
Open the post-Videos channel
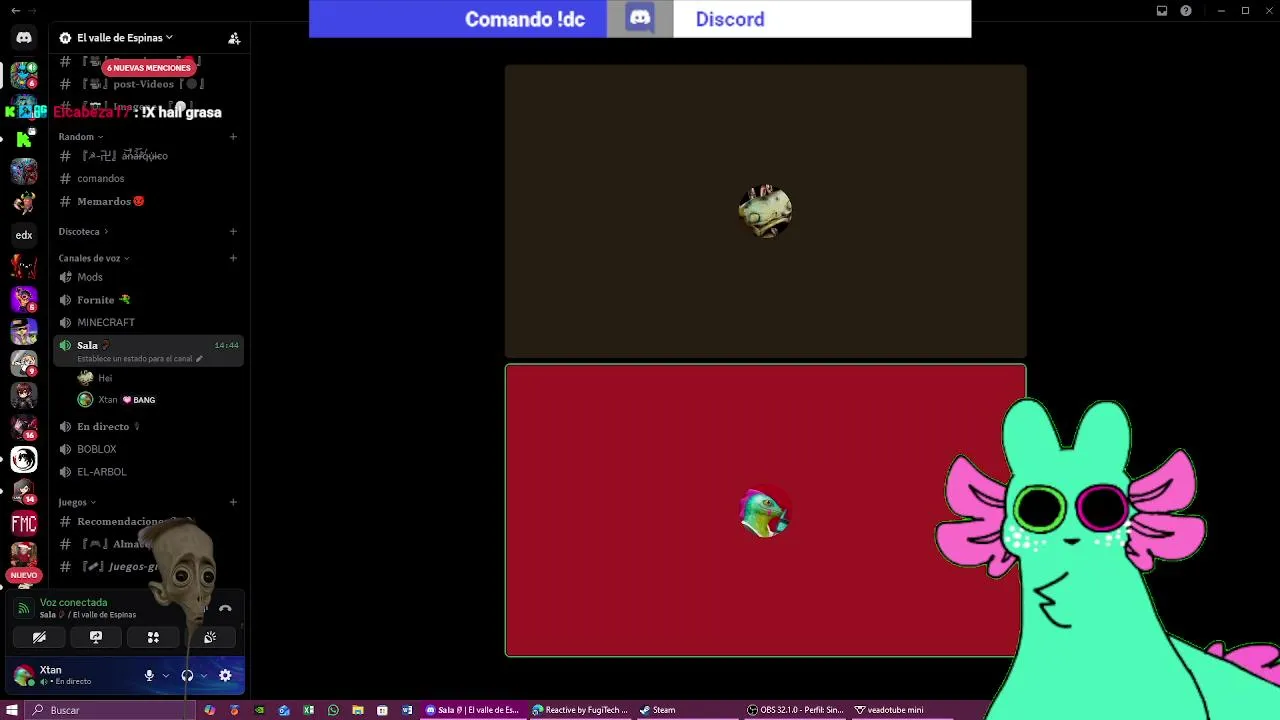tap(148, 84)
